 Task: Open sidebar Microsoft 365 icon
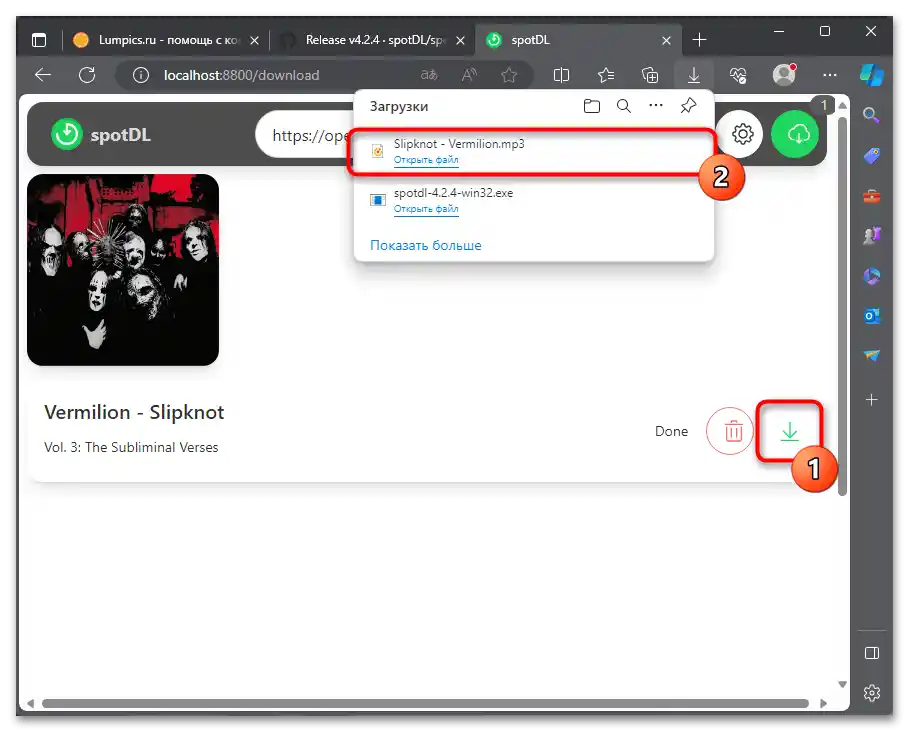871,276
